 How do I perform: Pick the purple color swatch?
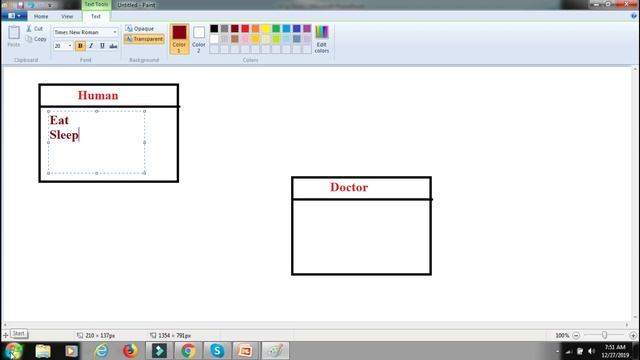tap(307, 28)
